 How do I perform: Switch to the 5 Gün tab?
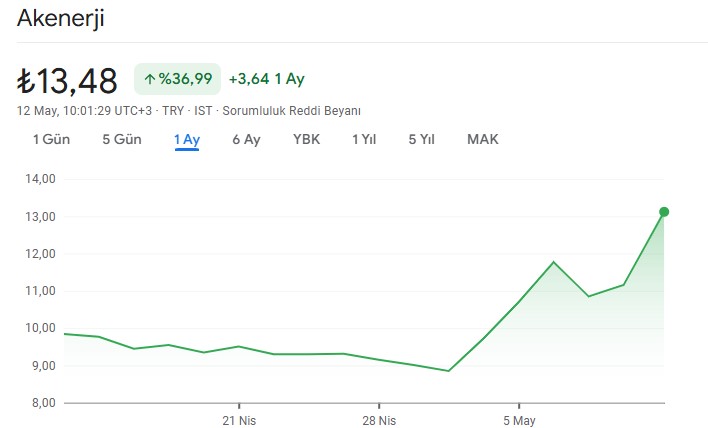tap(122, 140)
